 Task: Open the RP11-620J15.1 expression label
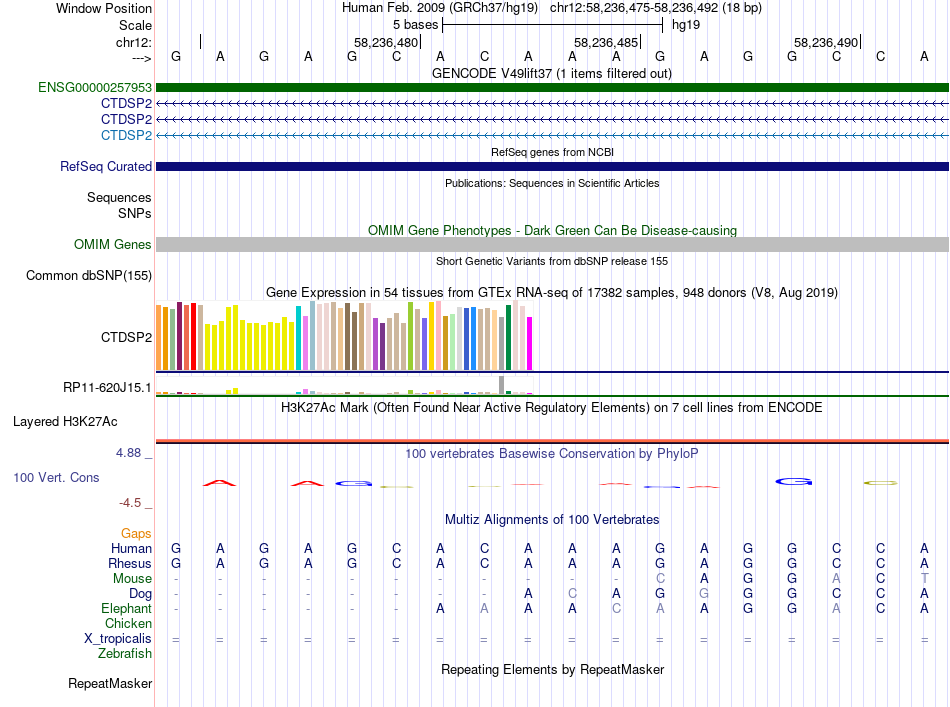pos(107,387)
